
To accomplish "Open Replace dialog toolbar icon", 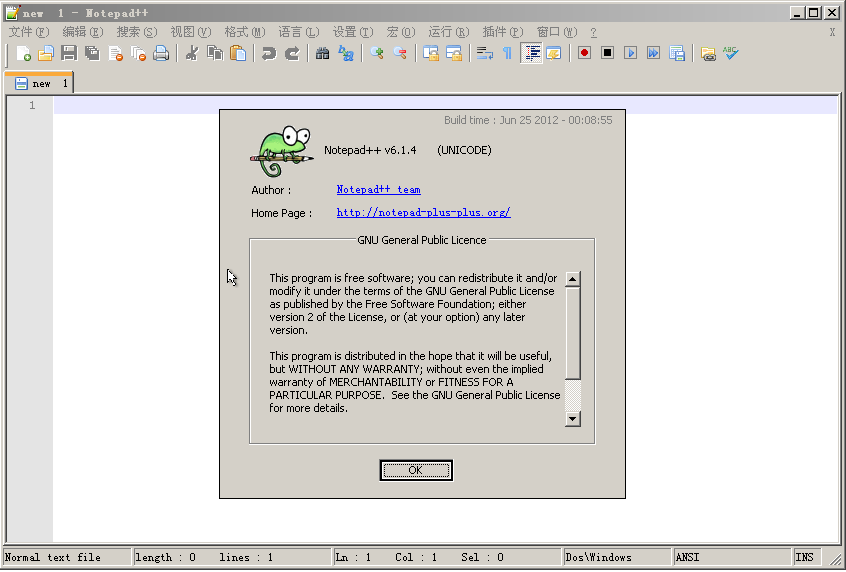I will click(345, 53).
